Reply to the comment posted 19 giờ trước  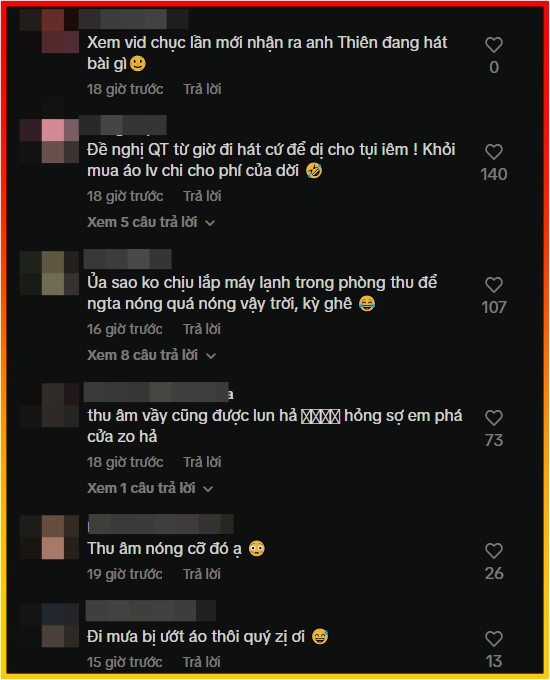point(202,575)
